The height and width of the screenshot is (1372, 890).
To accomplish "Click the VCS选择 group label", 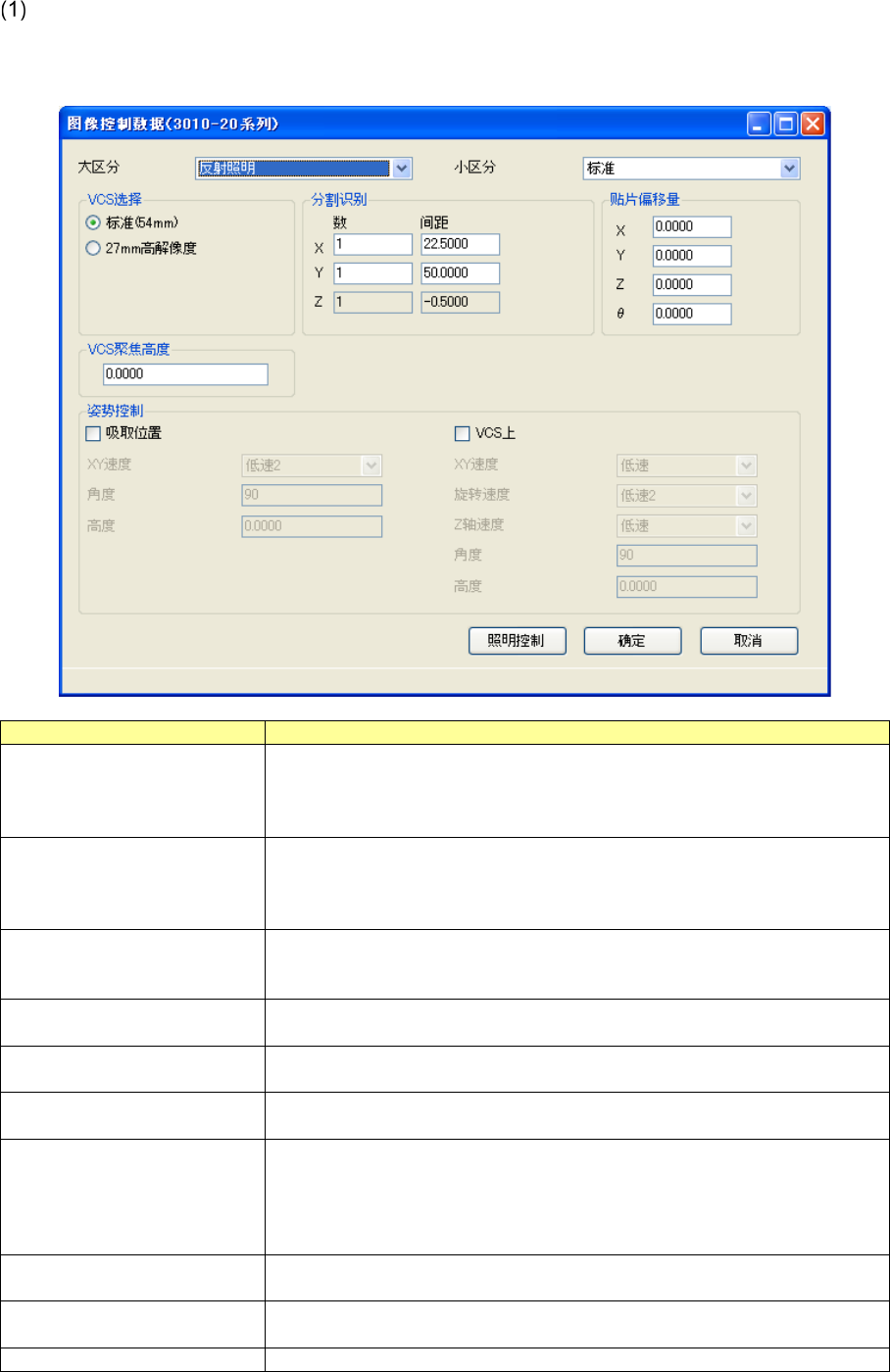I will pos(115,199).
